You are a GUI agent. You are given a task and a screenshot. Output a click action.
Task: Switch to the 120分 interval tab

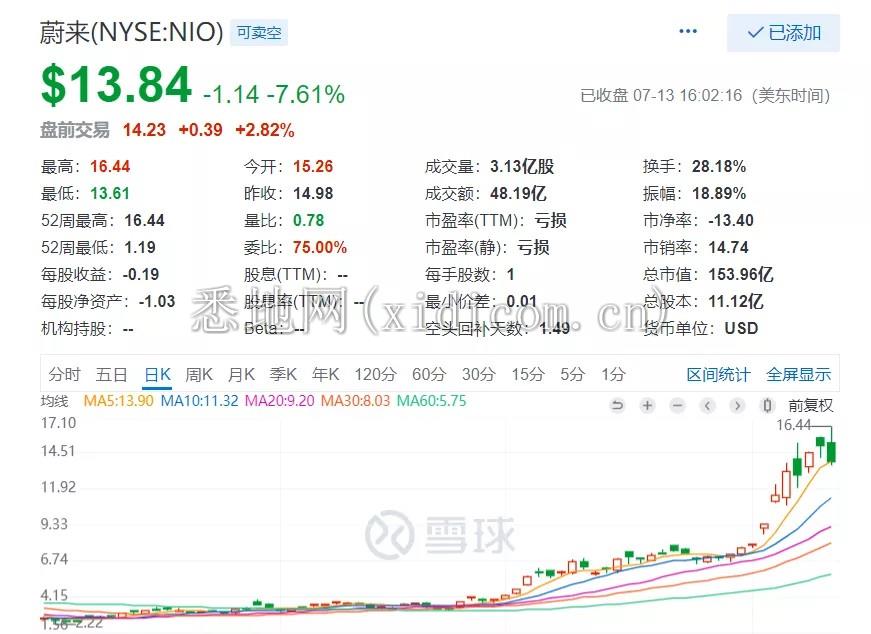[376, 375]
